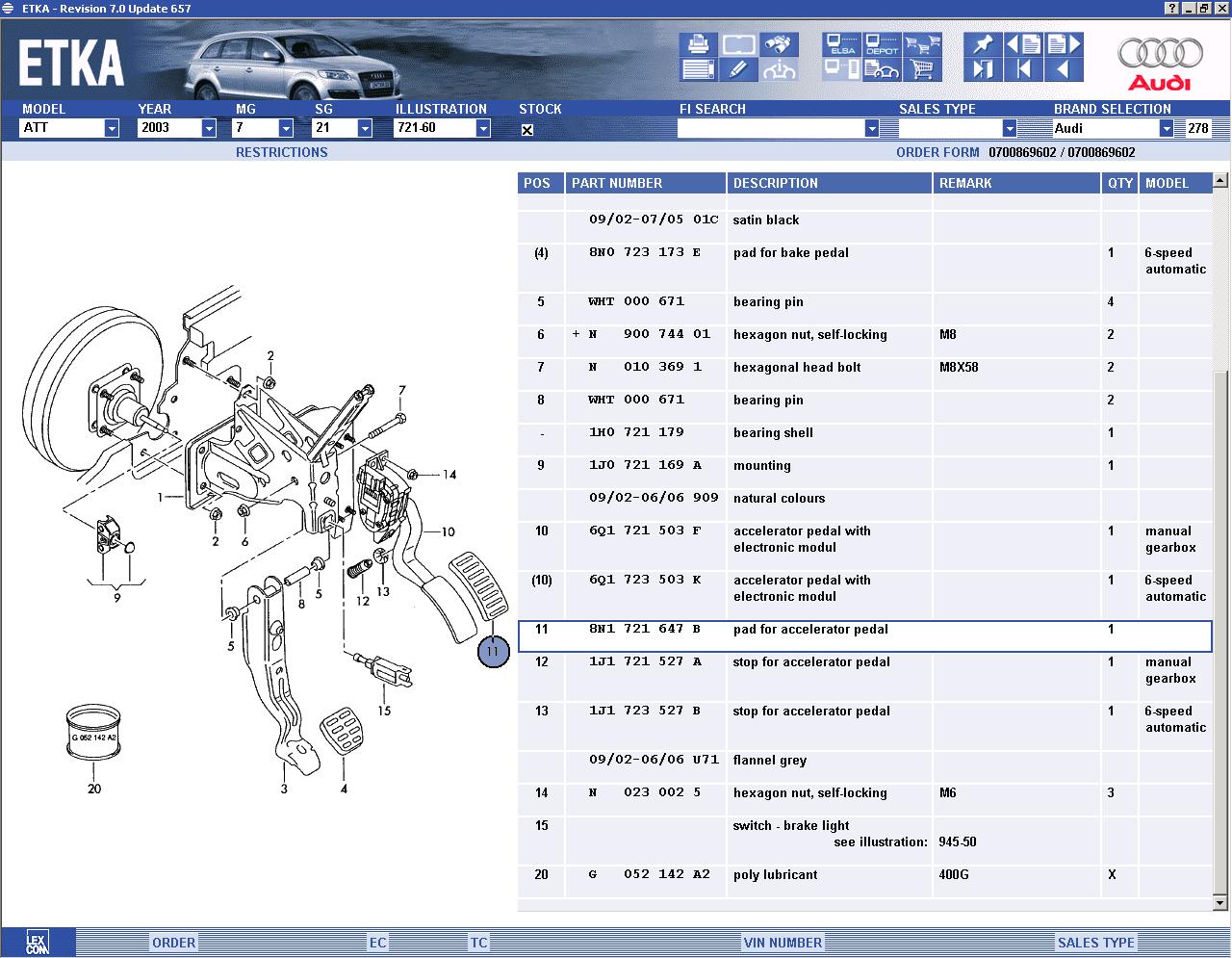Screen dimensions: 1232x958
Task: Click the LexCom logo in the bottom bar
Action: click(x=37, y=943)
